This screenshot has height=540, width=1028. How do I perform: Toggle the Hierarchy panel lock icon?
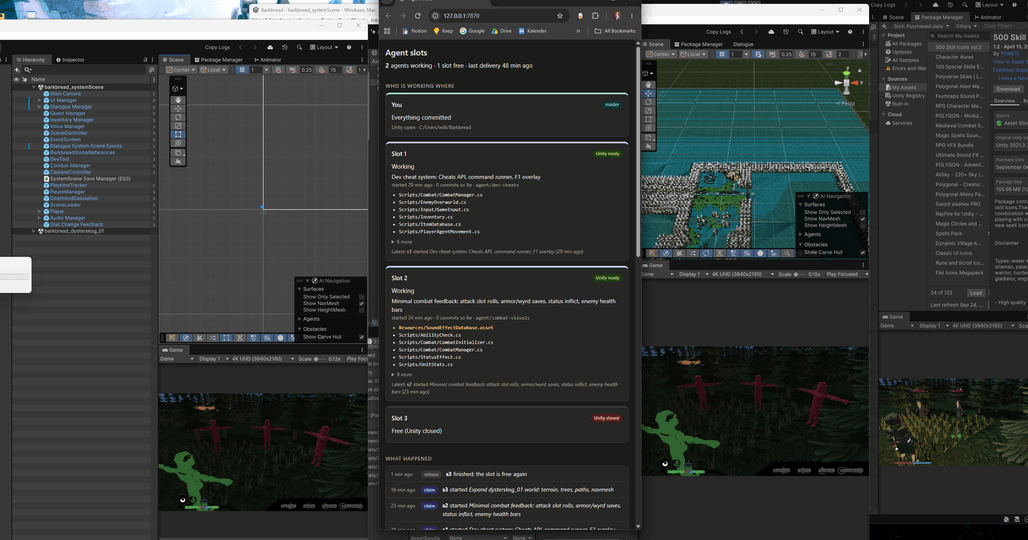[x=145, y=60]
